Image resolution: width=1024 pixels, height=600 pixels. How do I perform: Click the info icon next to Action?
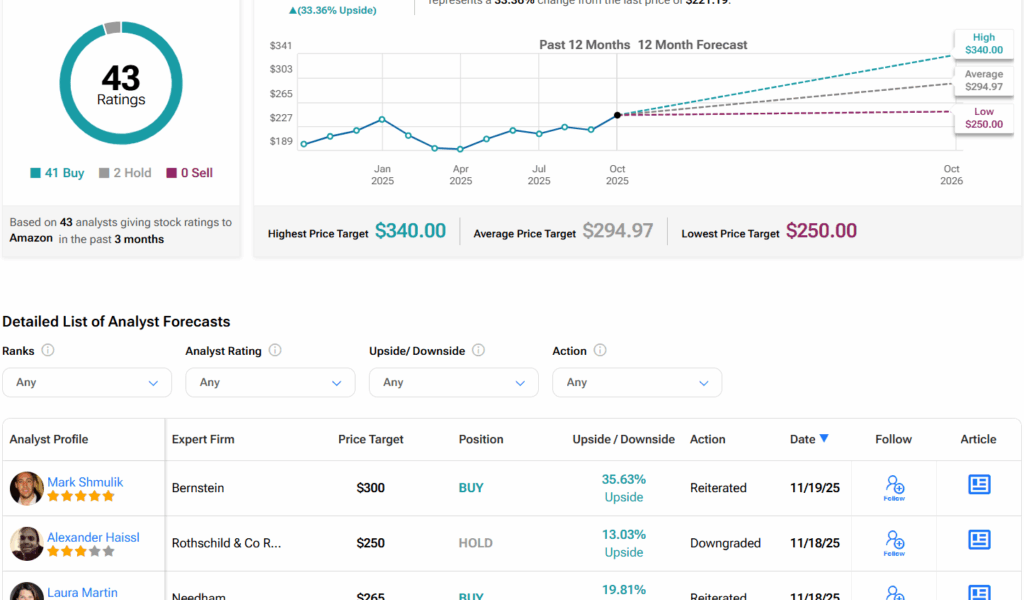point(600,351)
